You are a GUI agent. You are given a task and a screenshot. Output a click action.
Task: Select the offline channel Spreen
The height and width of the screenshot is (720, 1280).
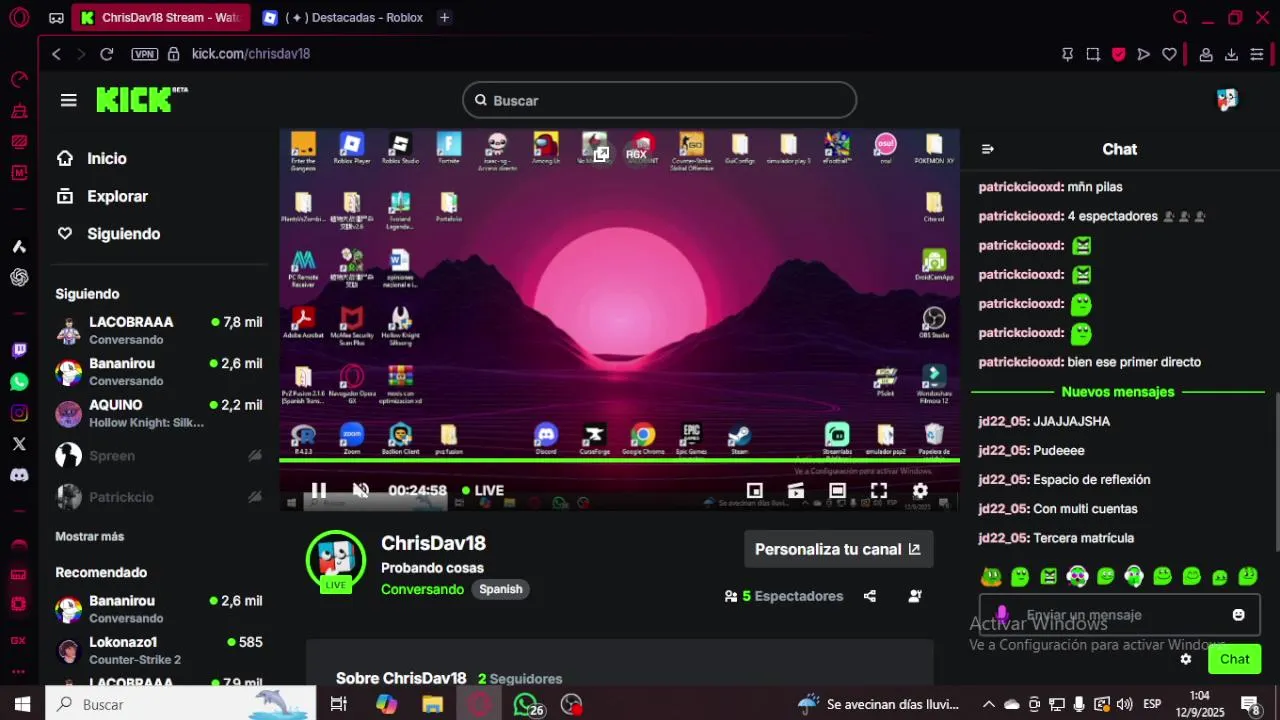pyautogui.click(x=158, y=455)
